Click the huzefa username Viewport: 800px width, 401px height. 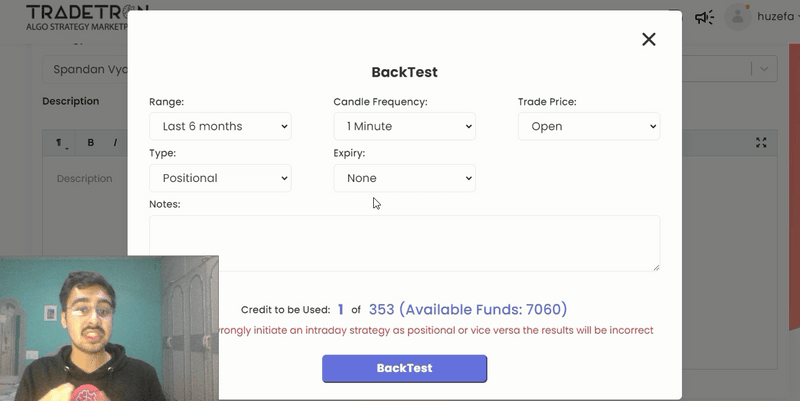778,17
